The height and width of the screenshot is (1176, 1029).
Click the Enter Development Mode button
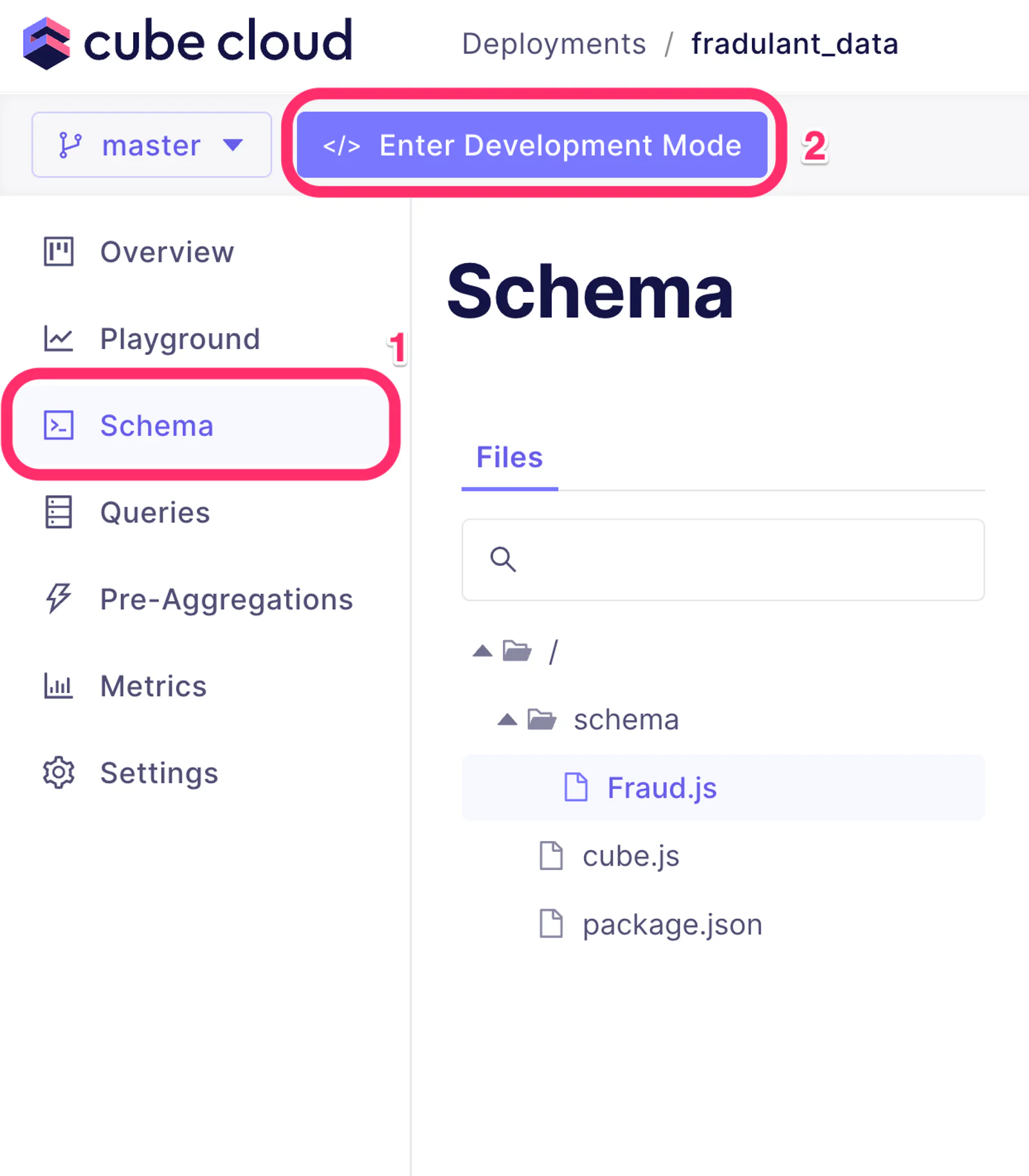click(x=532, y=145)
